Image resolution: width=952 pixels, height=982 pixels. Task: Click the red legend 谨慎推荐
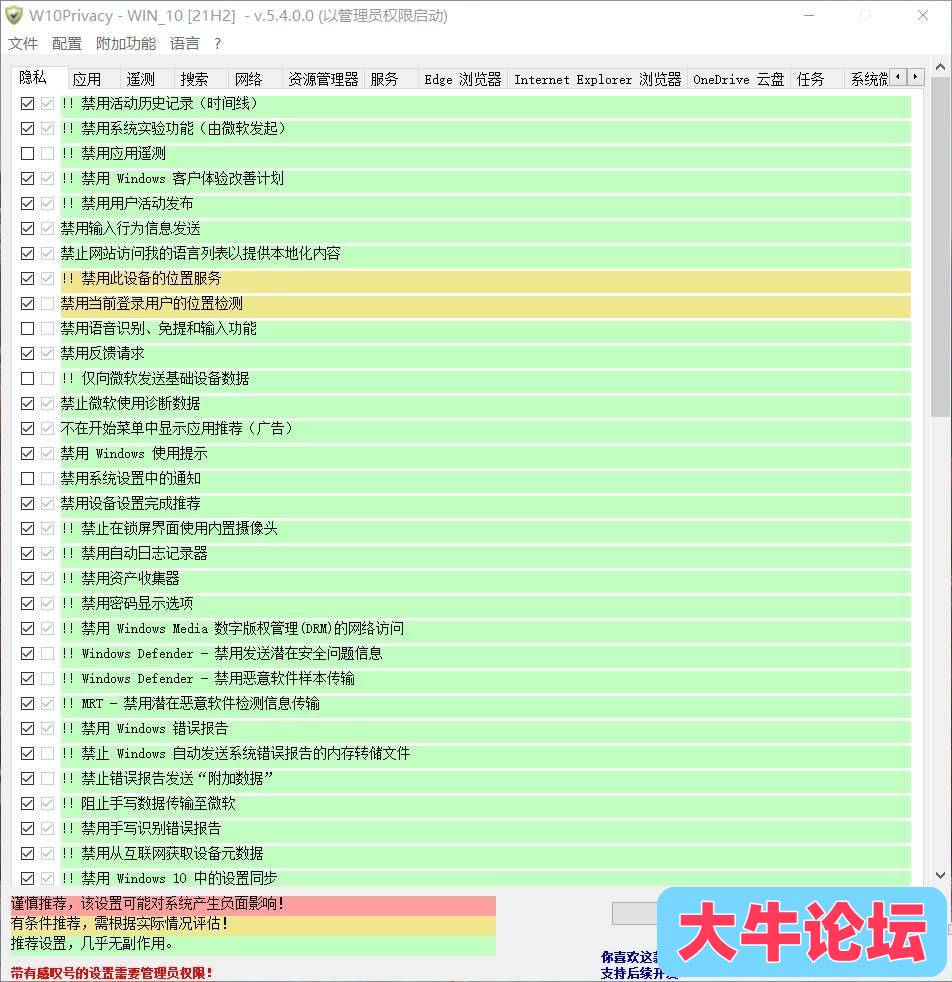pos(253,904)
